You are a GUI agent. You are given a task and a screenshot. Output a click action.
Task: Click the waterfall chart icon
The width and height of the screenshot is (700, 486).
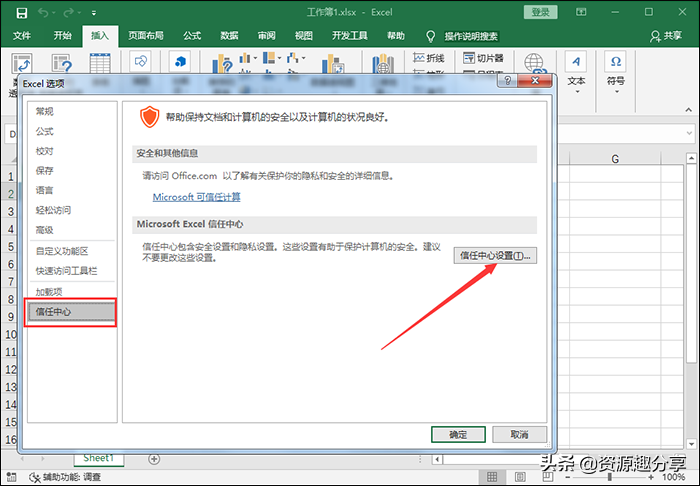(x=293, y=58)
